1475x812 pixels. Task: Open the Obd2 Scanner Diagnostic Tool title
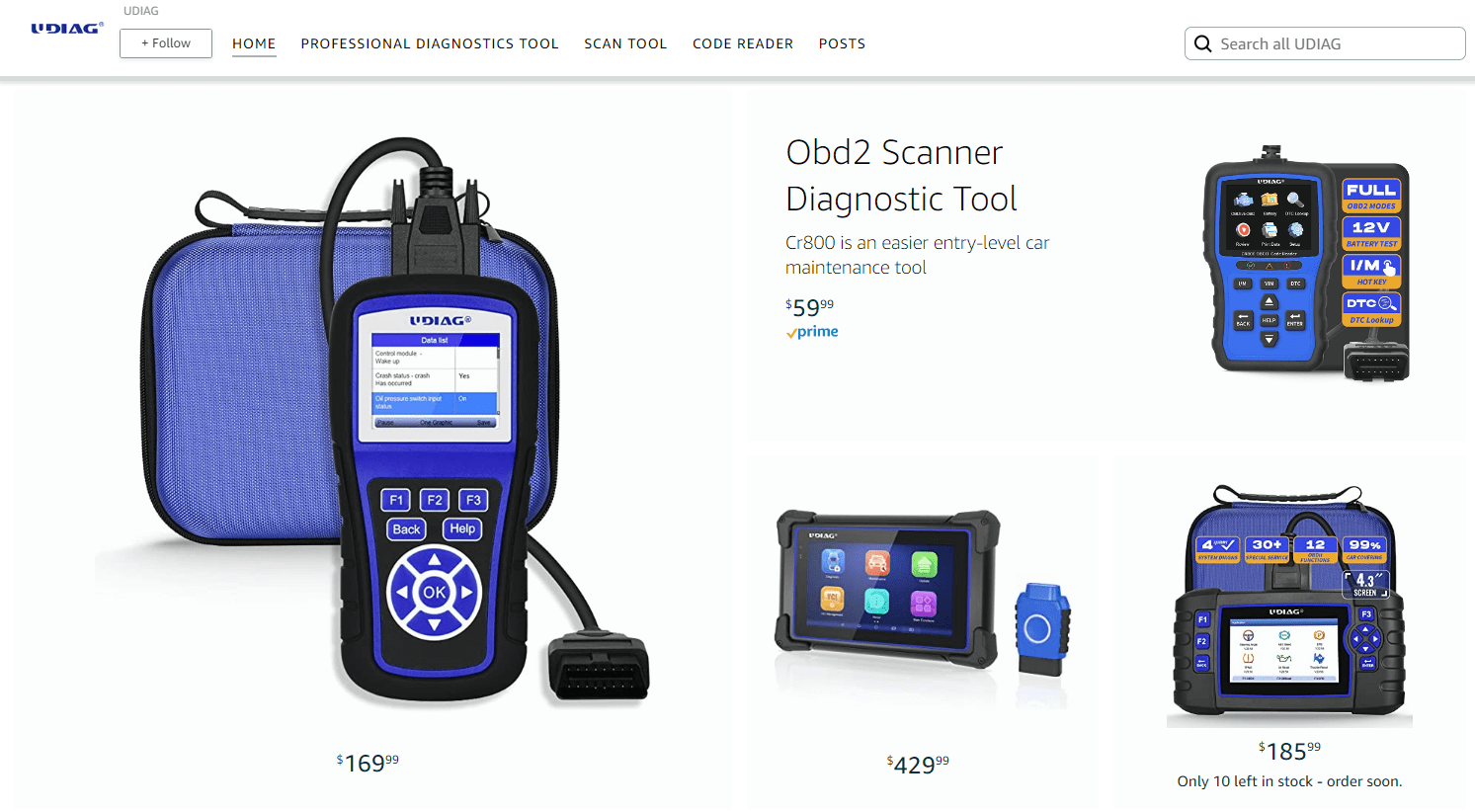tap(901, 176)
